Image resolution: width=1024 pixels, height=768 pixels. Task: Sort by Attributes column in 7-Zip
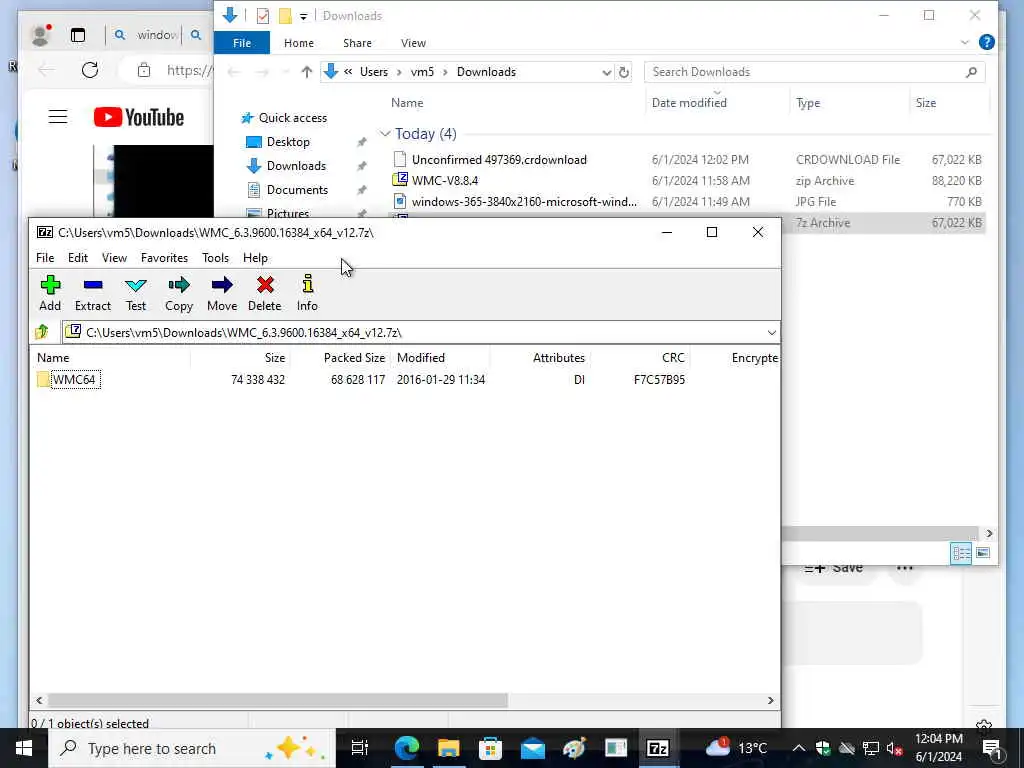(558, 358)
